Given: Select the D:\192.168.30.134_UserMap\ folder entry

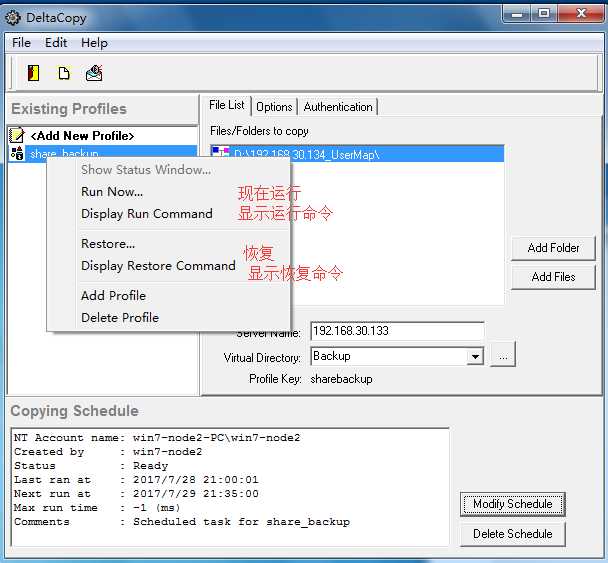Looking at the screenshot, I should (357, 154).
